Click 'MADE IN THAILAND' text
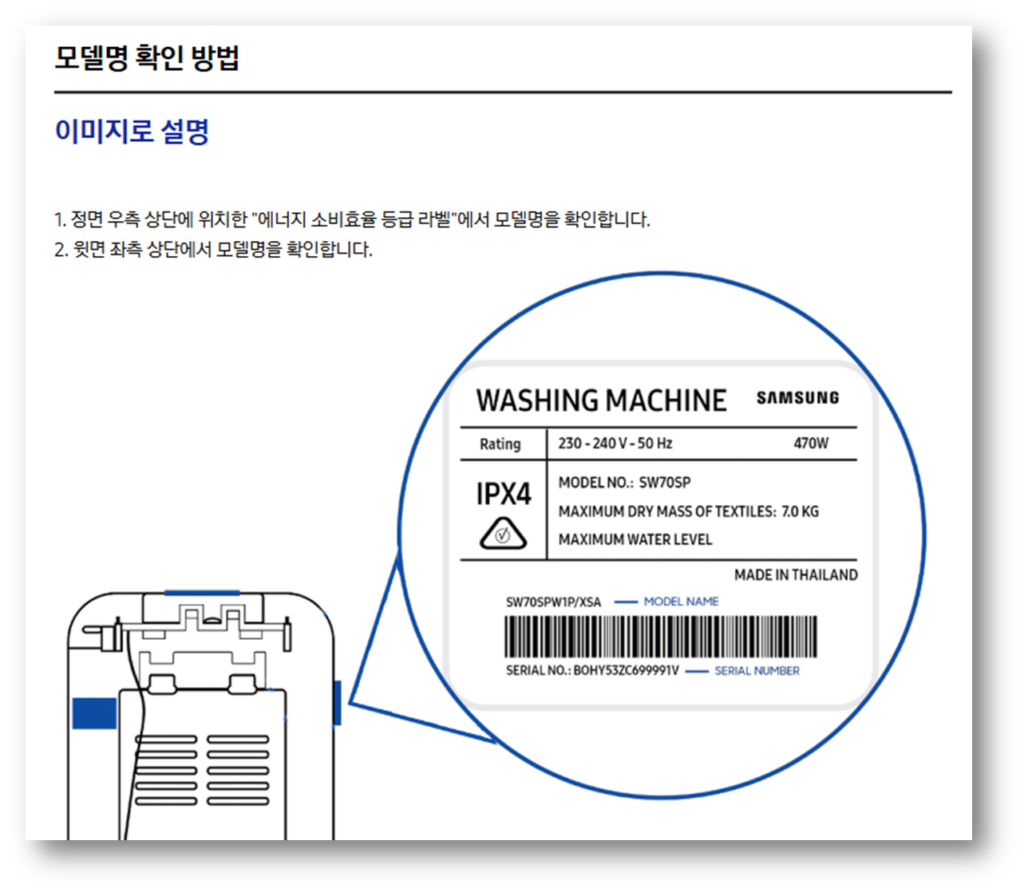Viewport: 1024px width, 892px height. 795,575
